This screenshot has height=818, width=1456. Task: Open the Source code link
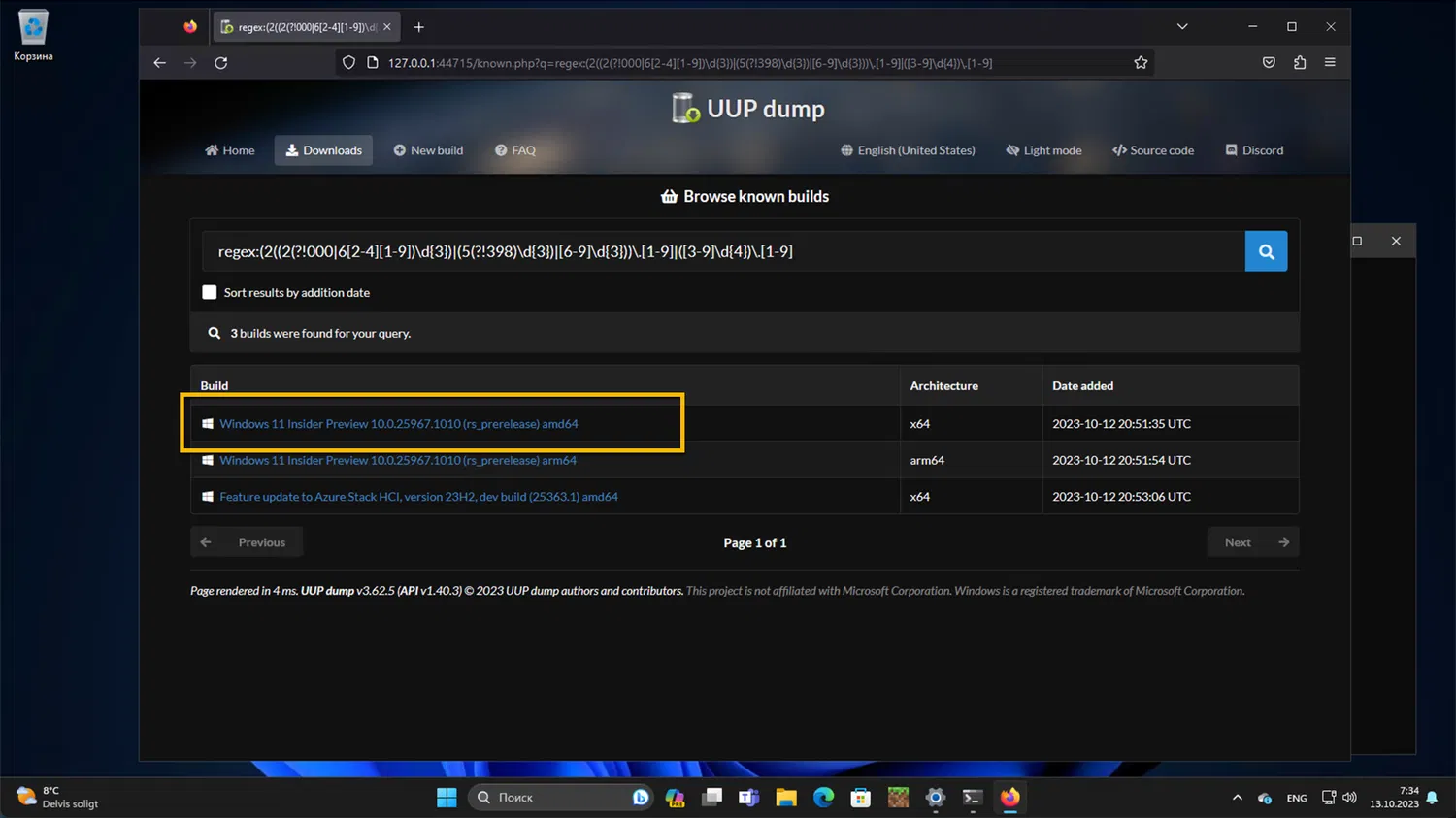coord(1153,150)
